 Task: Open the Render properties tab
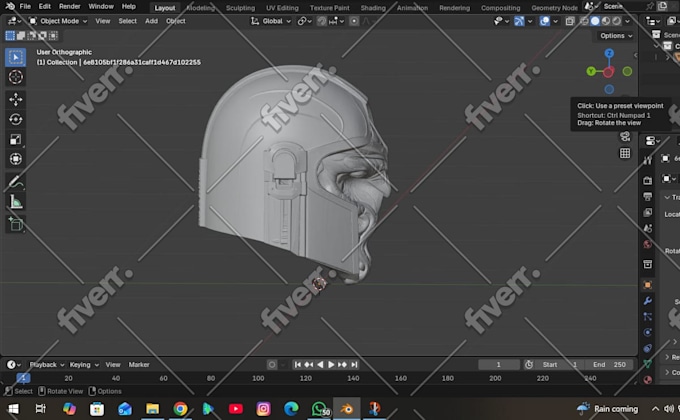click(x=647, y=180)
